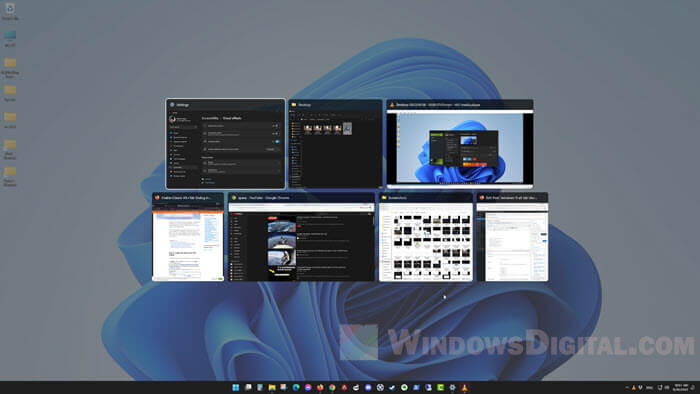The width and height of the screenshot is (700, 394).
Task: Switch to the Screenshots folder window thumbnail
Action: (426, 236)
